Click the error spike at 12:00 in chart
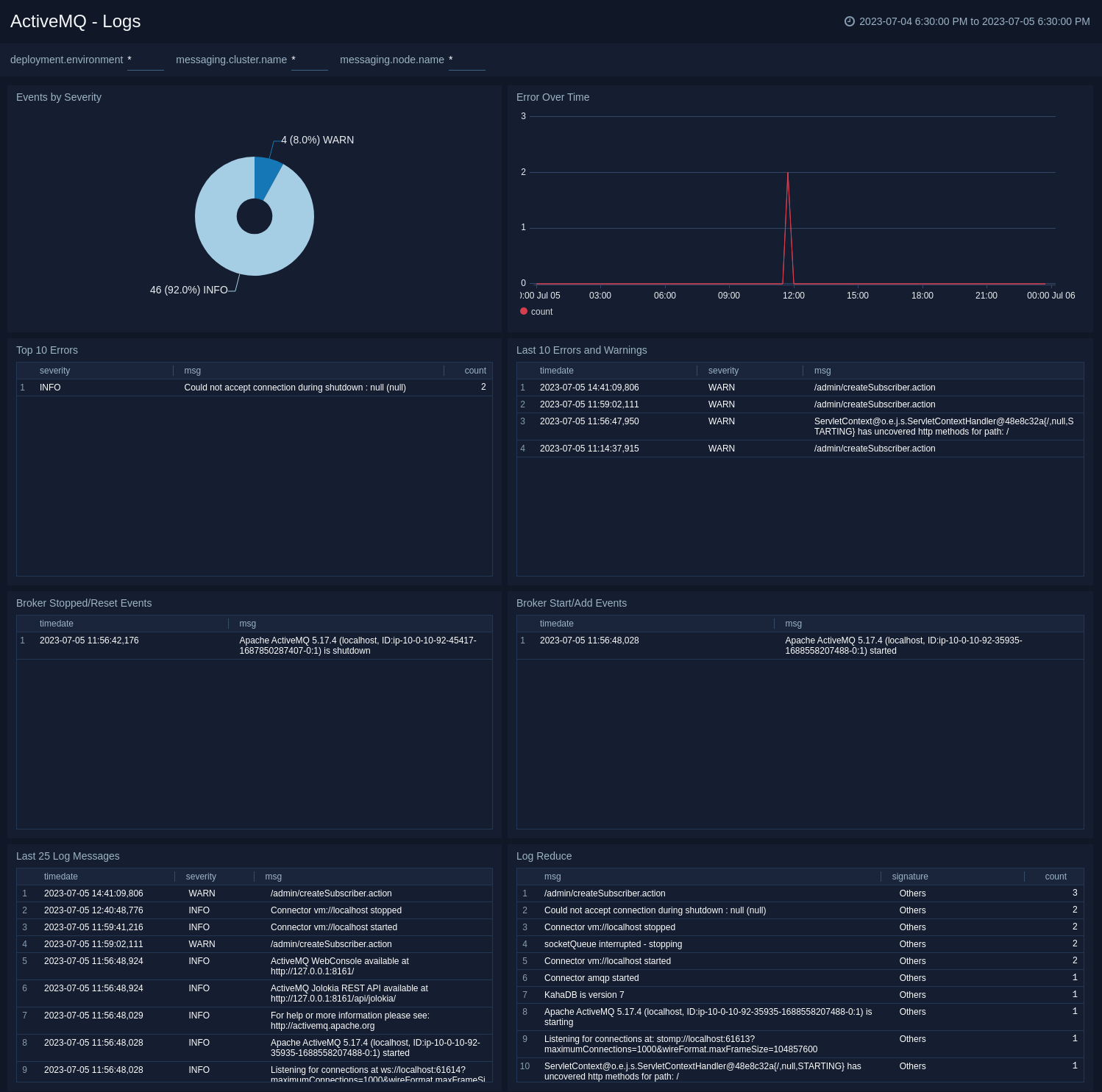Screen dimensions: 1102x1092 [788, 174]
